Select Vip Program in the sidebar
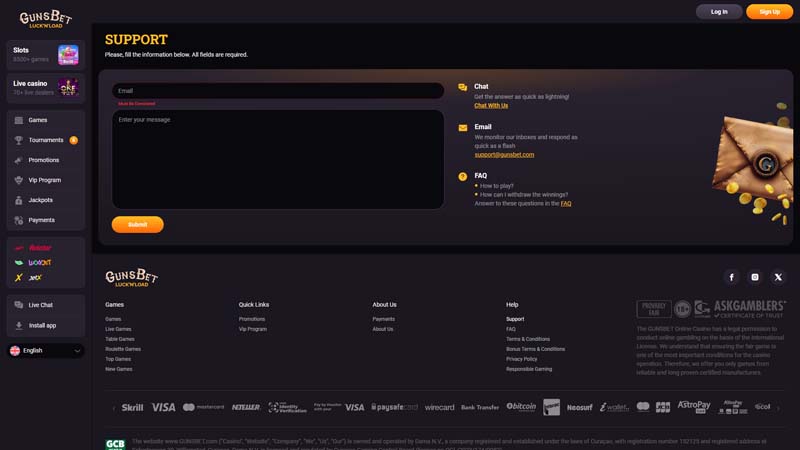 point(45,180)
